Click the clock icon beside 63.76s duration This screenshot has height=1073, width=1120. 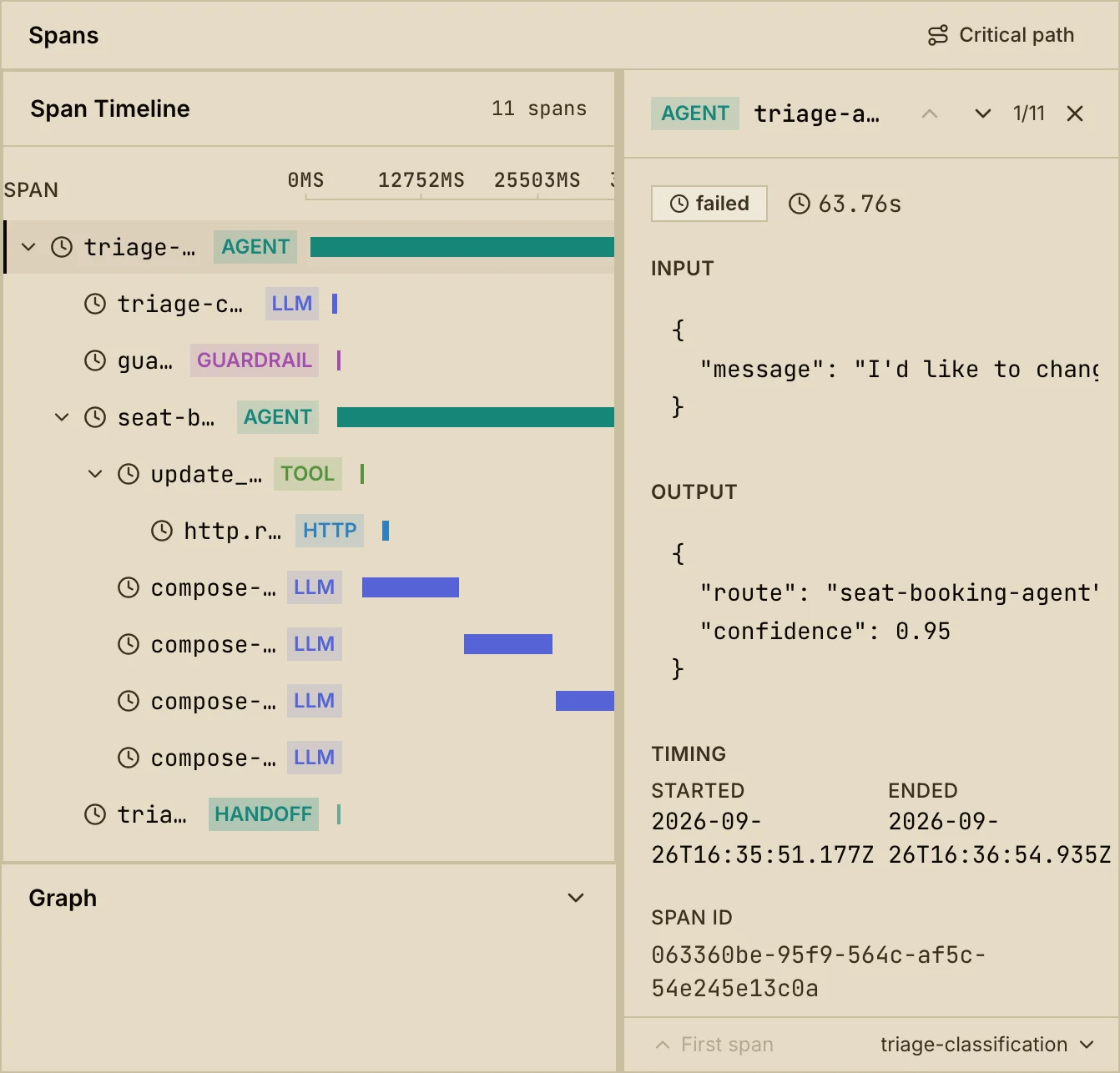(800, 204)
